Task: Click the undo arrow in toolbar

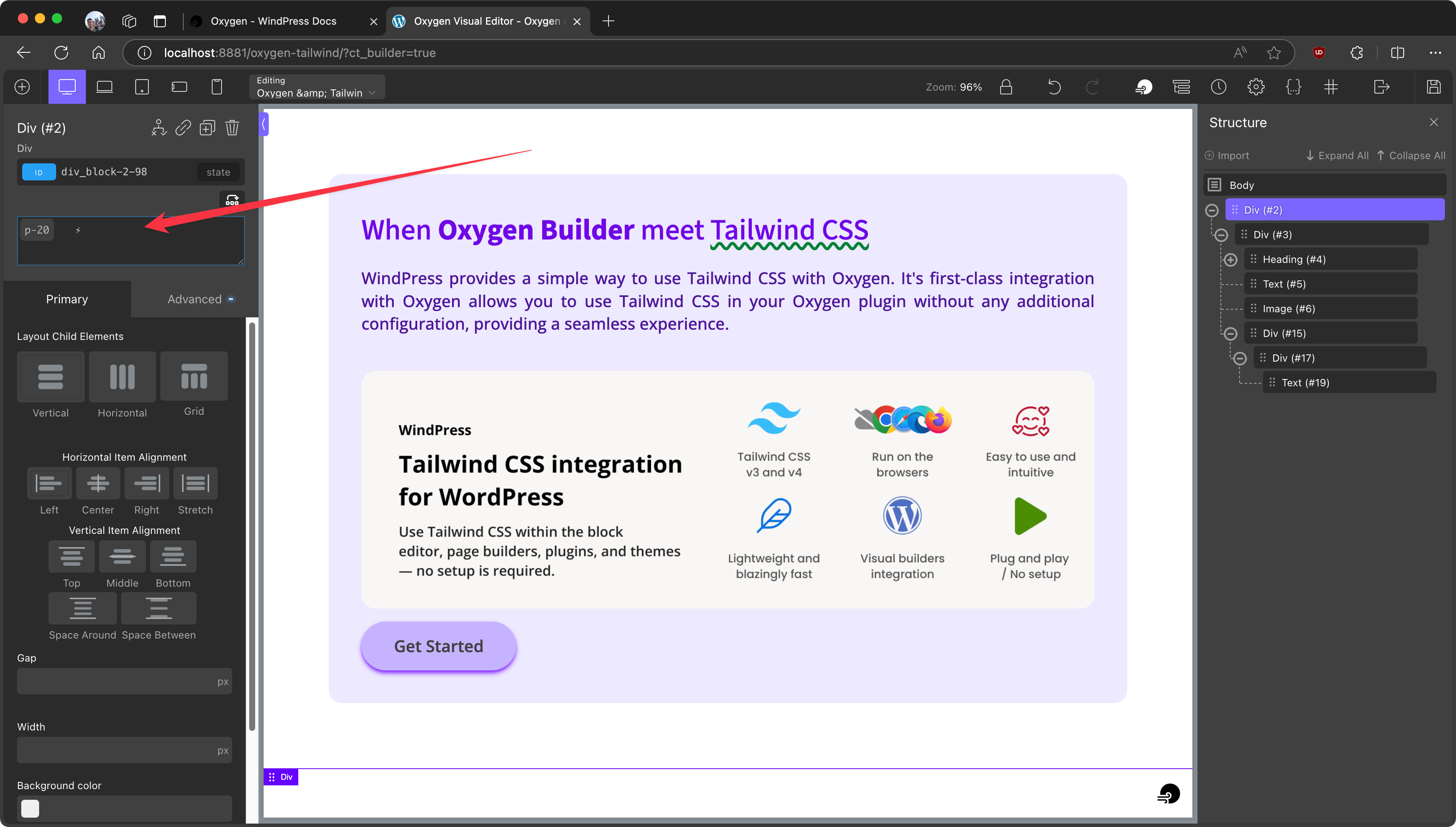Action: pos(1054,87)
